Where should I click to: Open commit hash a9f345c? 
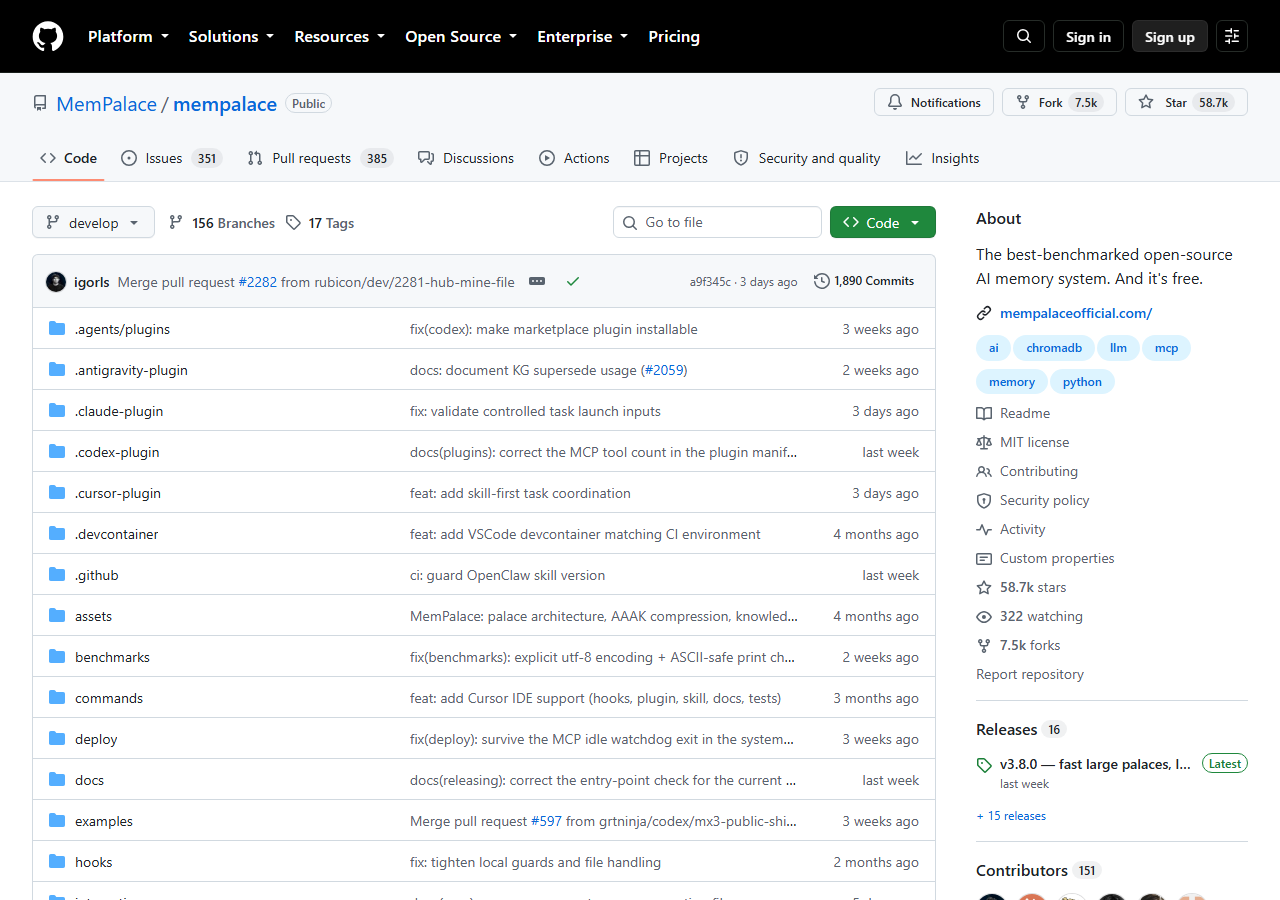click(710, 282)
